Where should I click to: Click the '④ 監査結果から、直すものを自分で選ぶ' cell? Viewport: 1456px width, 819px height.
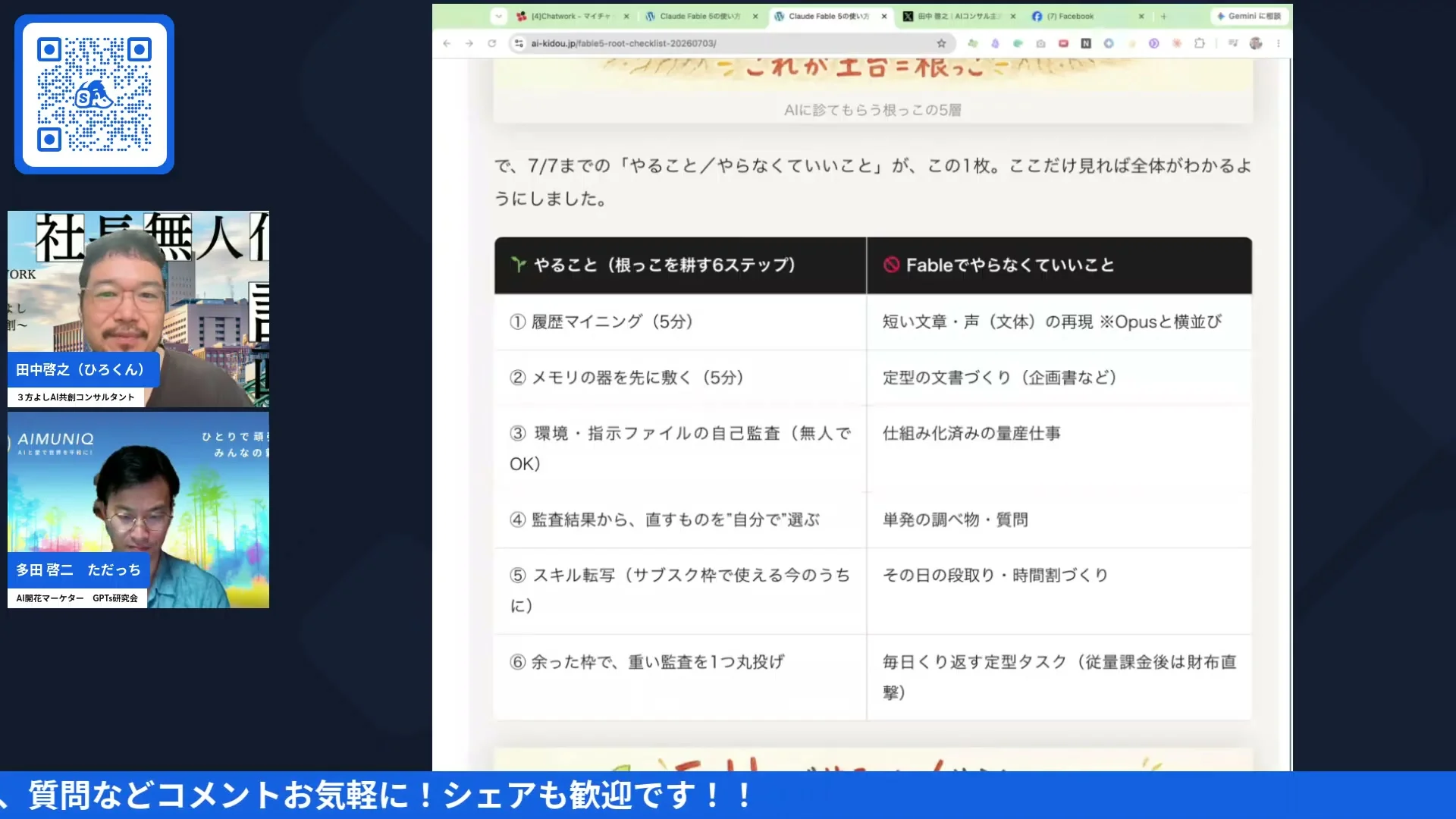coord(680,519)
